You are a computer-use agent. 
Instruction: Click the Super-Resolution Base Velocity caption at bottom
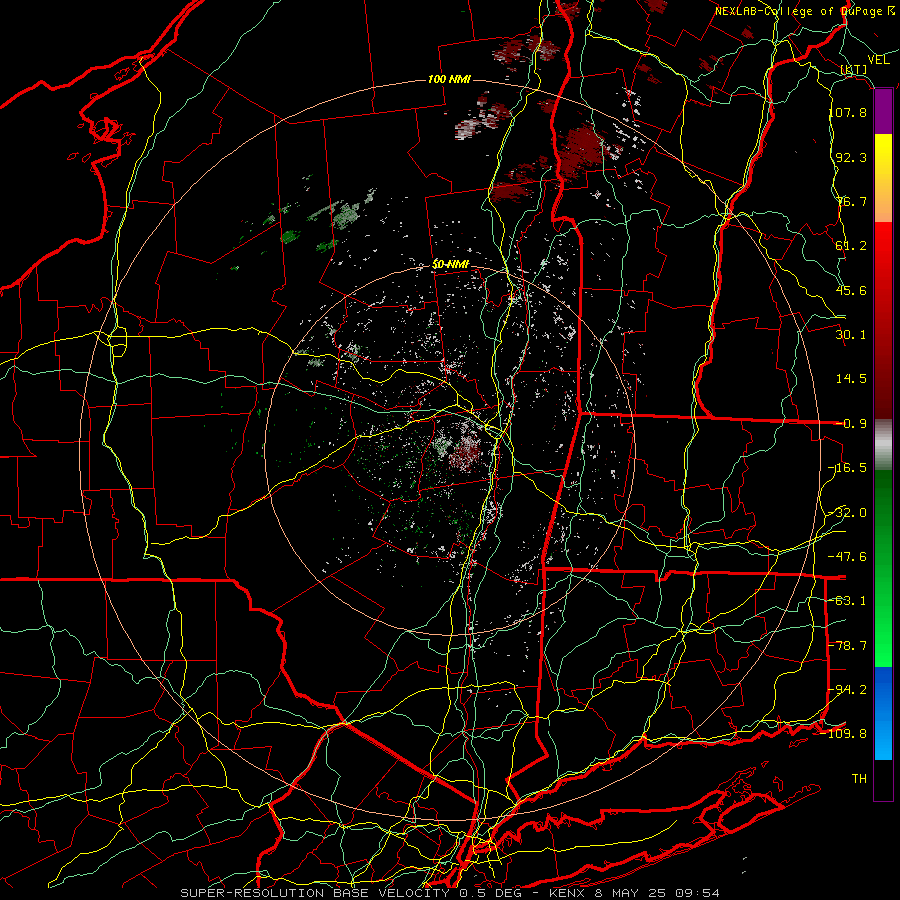(x=449, y=893)
